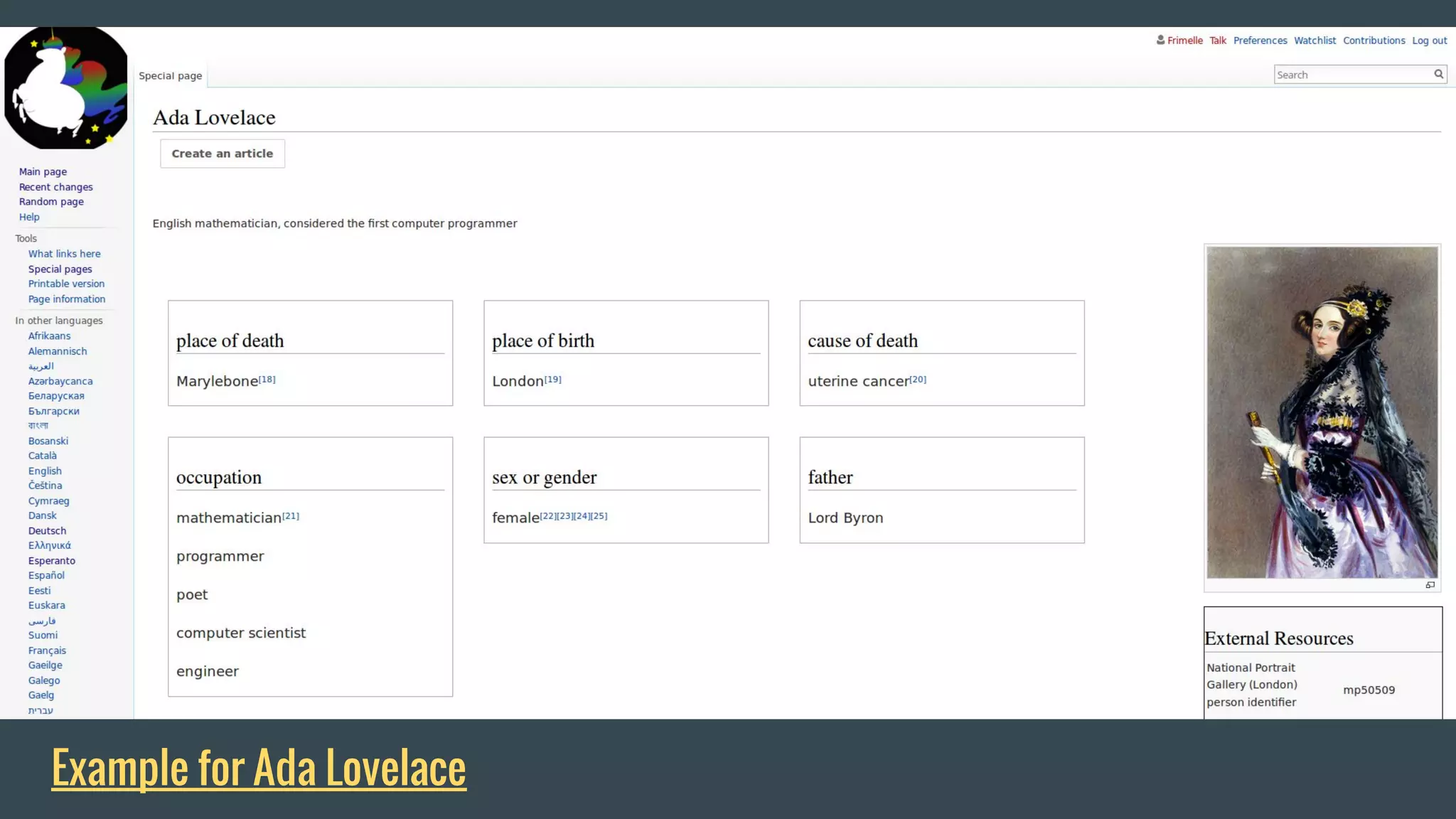1456x819 pixels.
Task: Open Printable version link
Action: (x=66, y=284)
